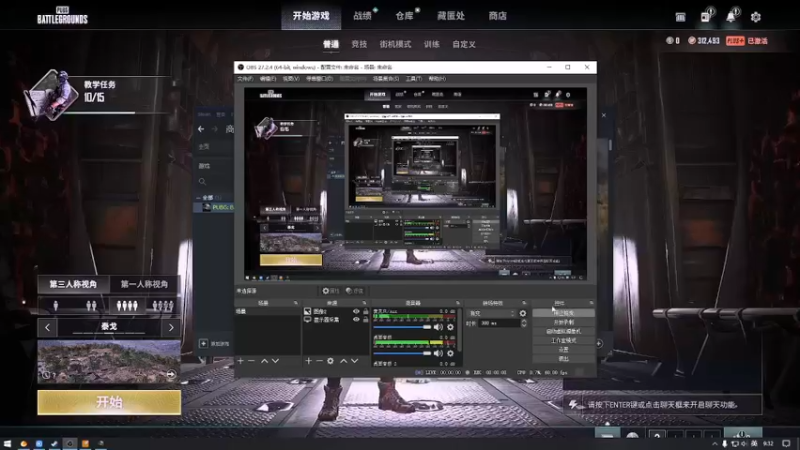Screen dimensions: 800x450
Task: Select 第一人称视角 perspective
Action: tap(144, 284)
